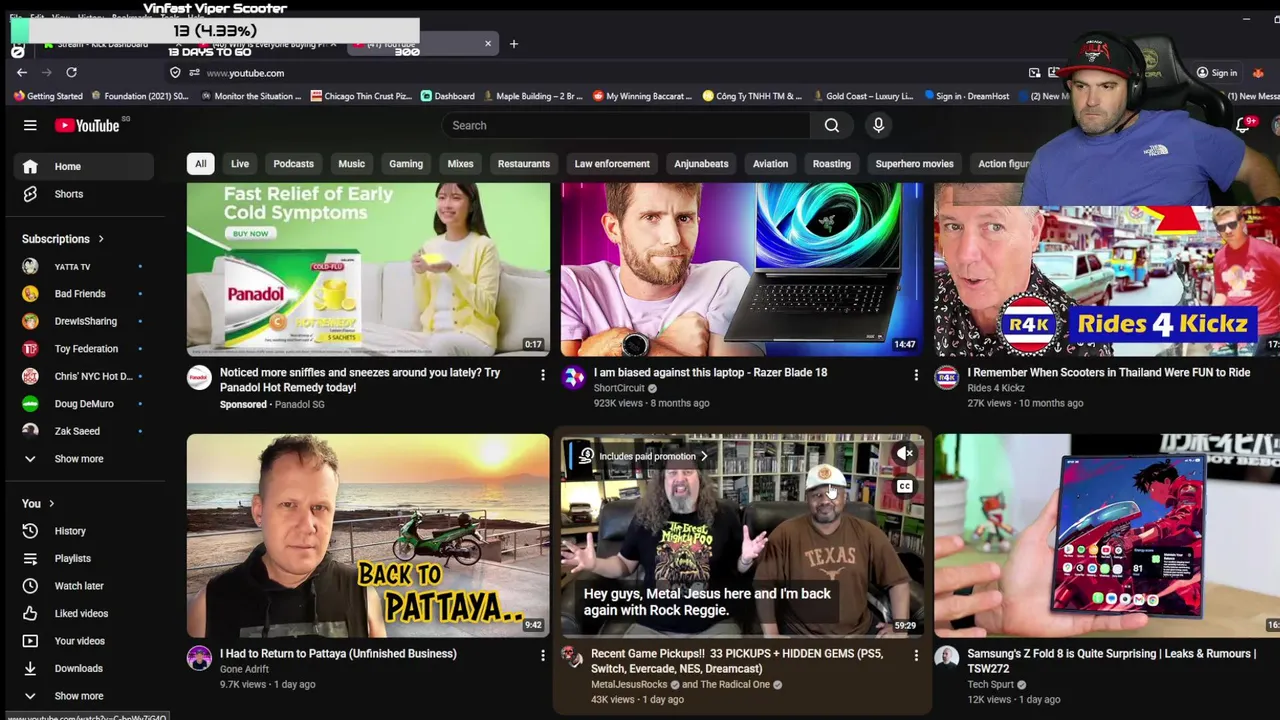Open the MetalJesusRocks channel link
Image resolution: width=1280 pixels, height=720 pixels.
click(629, 685)
